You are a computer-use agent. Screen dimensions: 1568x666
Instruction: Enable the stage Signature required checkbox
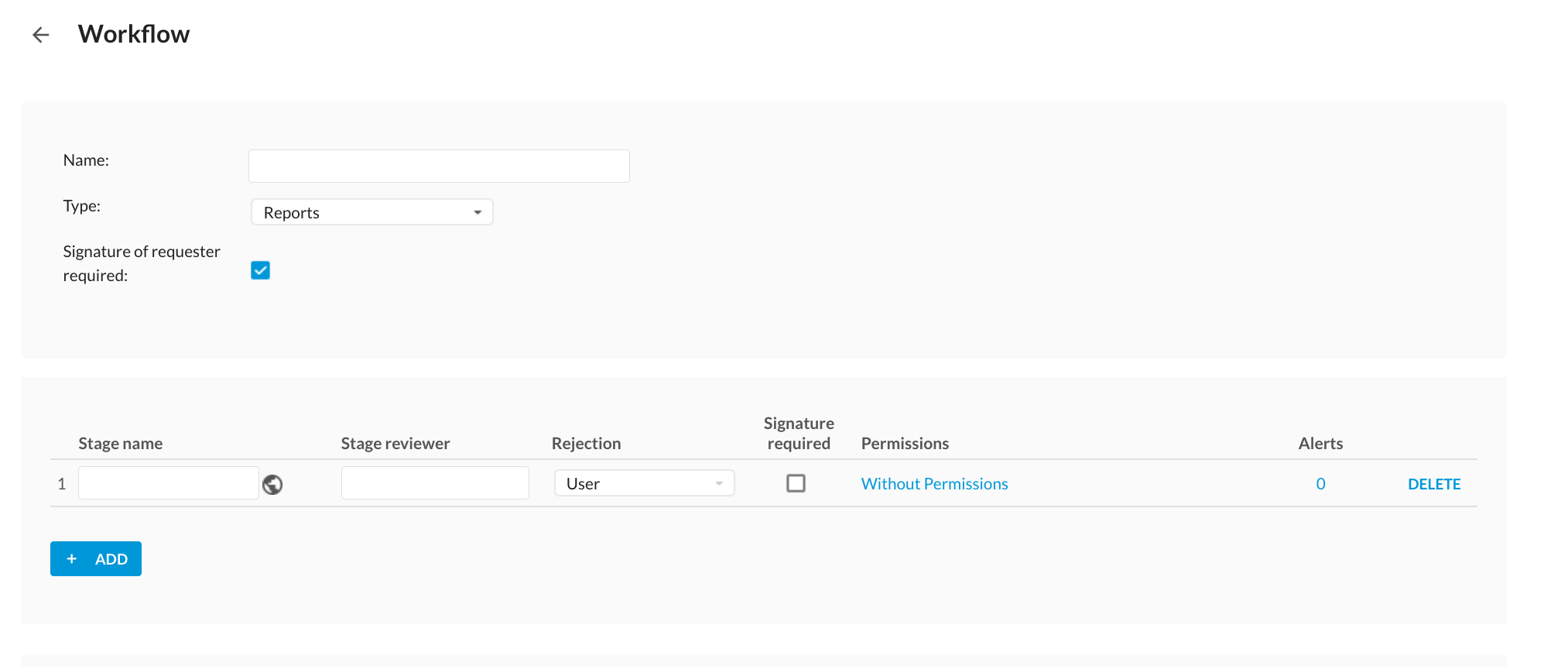(796, 483)
